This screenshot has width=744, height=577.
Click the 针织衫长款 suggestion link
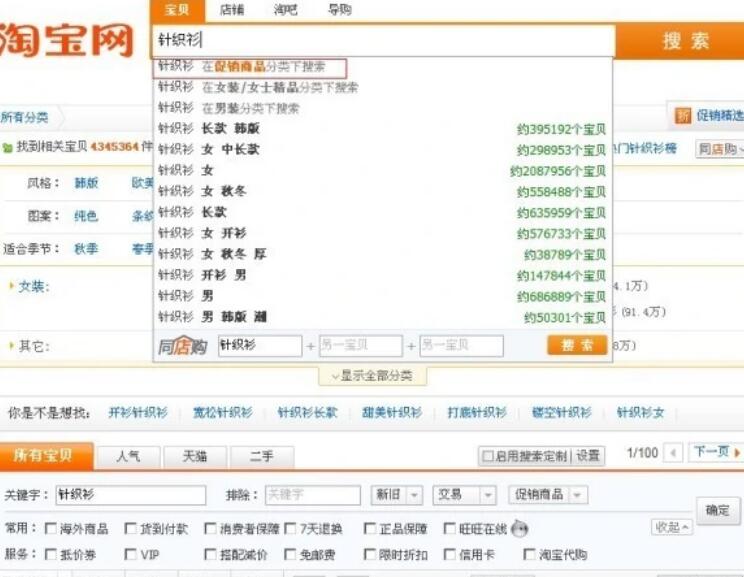click(x=307, y=413)
